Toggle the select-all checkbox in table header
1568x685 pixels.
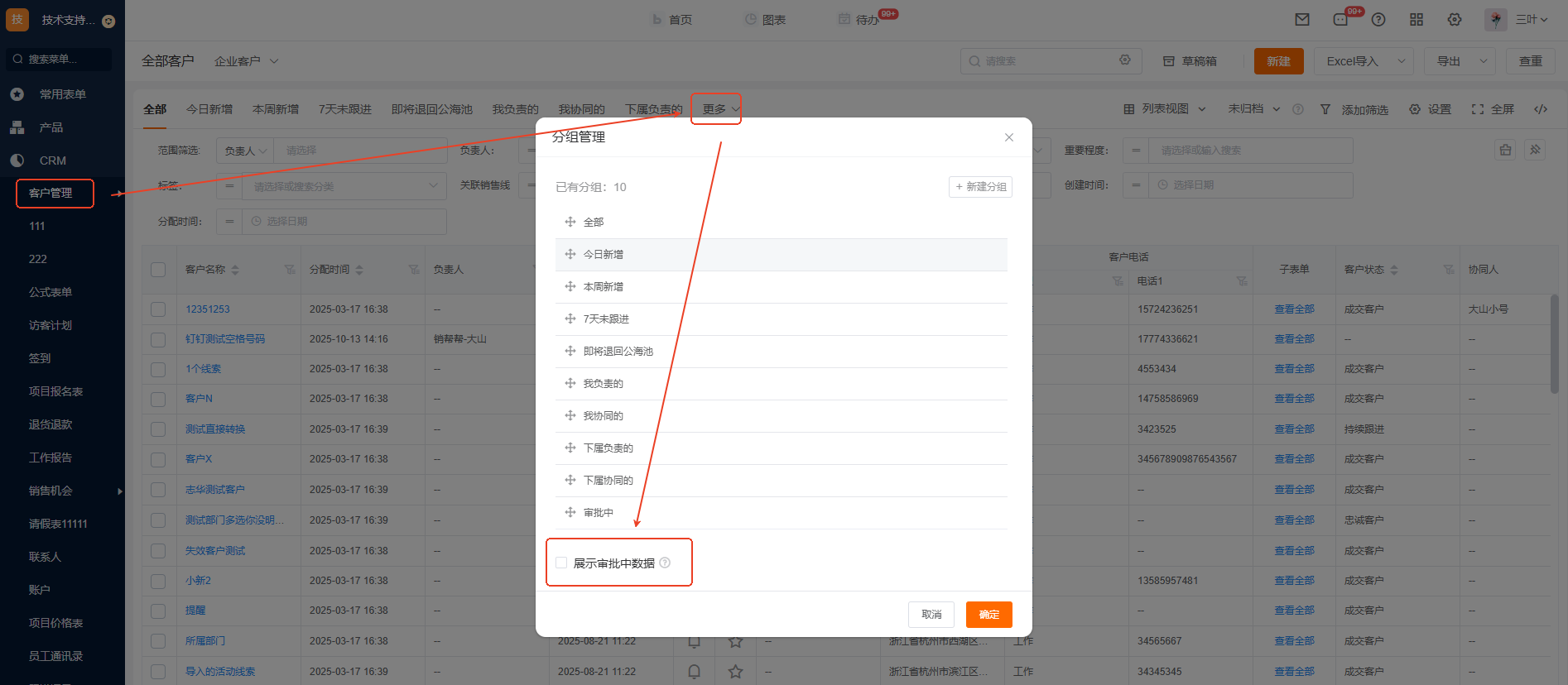(x=158, y=270)
